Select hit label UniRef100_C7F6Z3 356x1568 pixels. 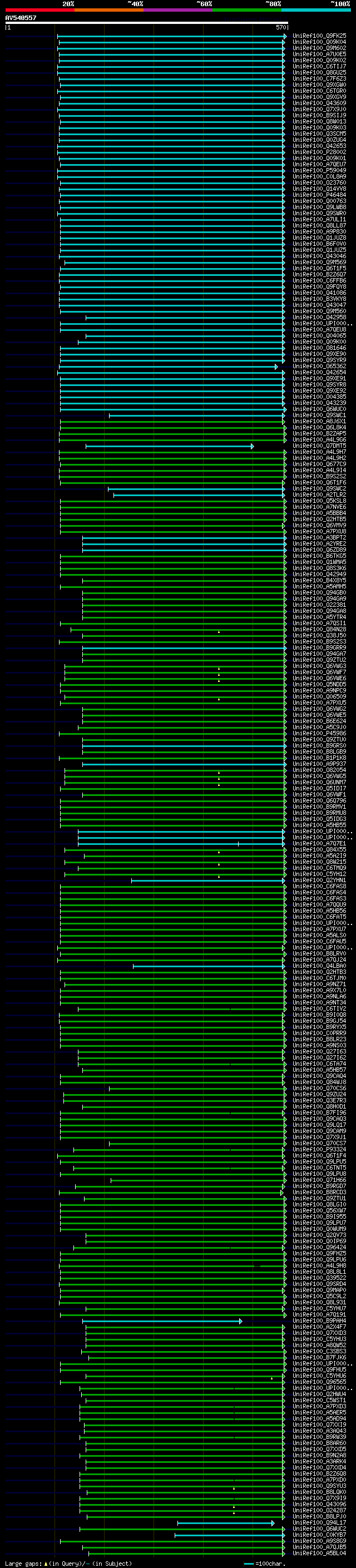coord(319,78)
